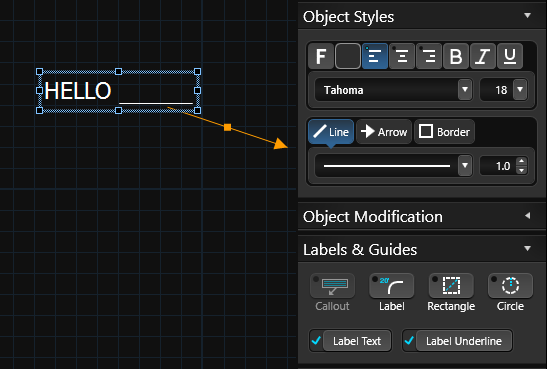This screenshot has height=369, width=547.
Task: Click the orange arrowhead of the leader
Action: point(281,143)
